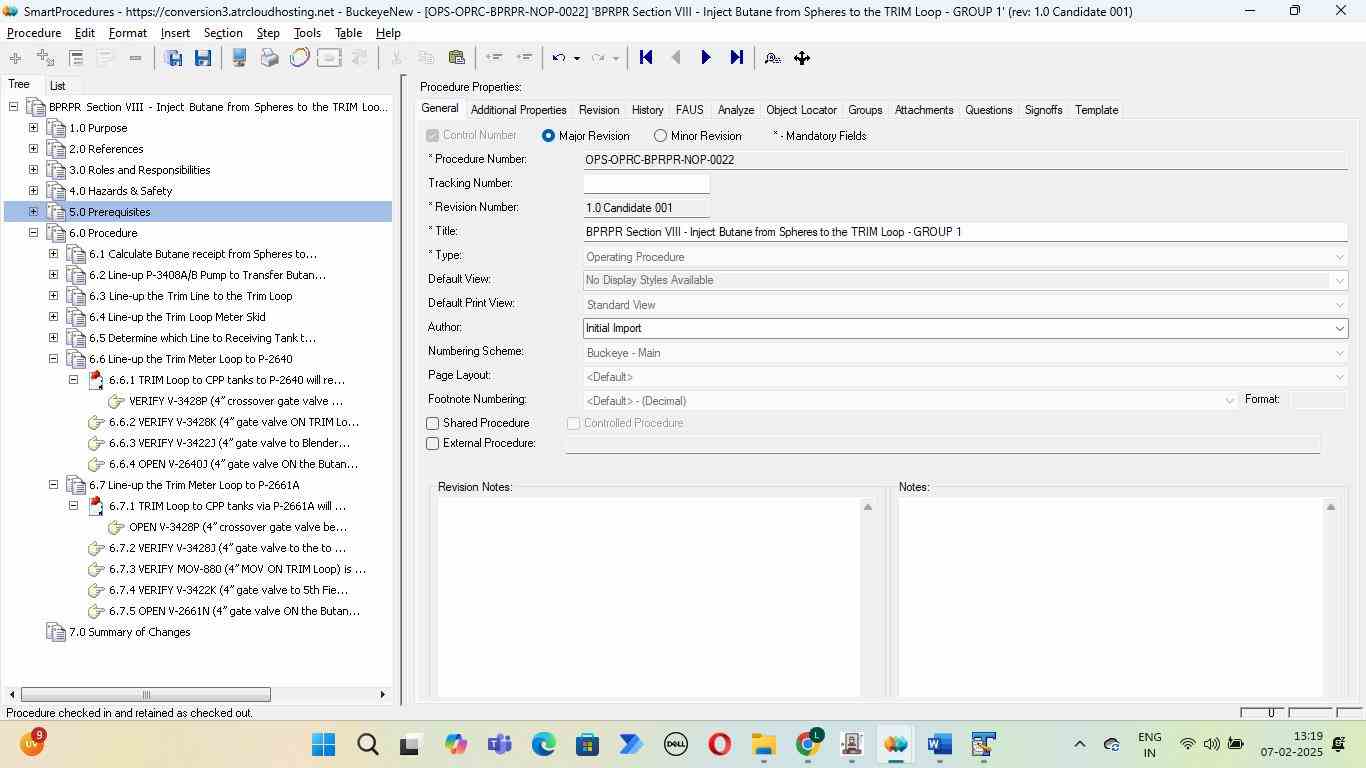Enable the Shared Procedure checkbox
The image size is (1366, 768).
coord(433,424)
